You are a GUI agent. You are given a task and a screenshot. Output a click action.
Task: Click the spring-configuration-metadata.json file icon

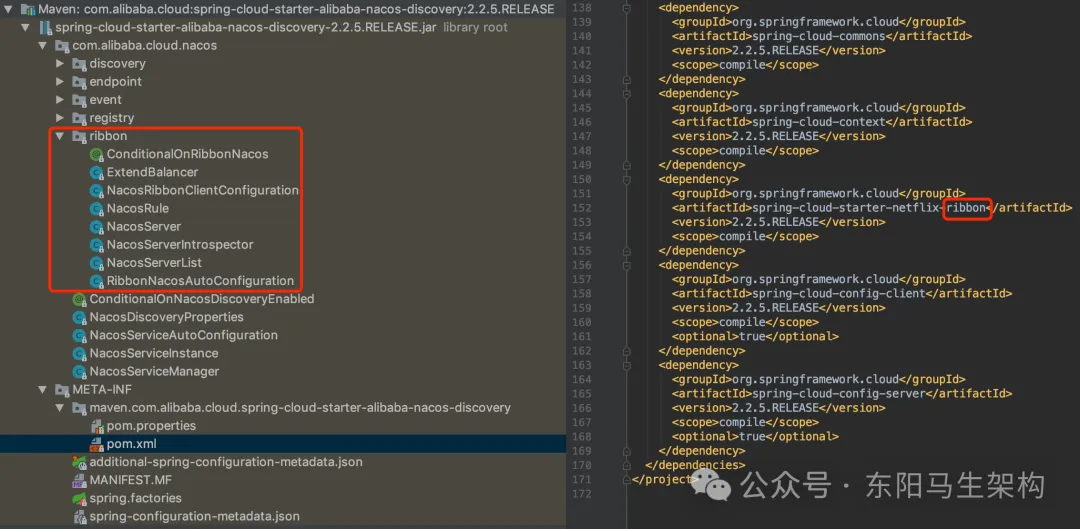(79, 517)
